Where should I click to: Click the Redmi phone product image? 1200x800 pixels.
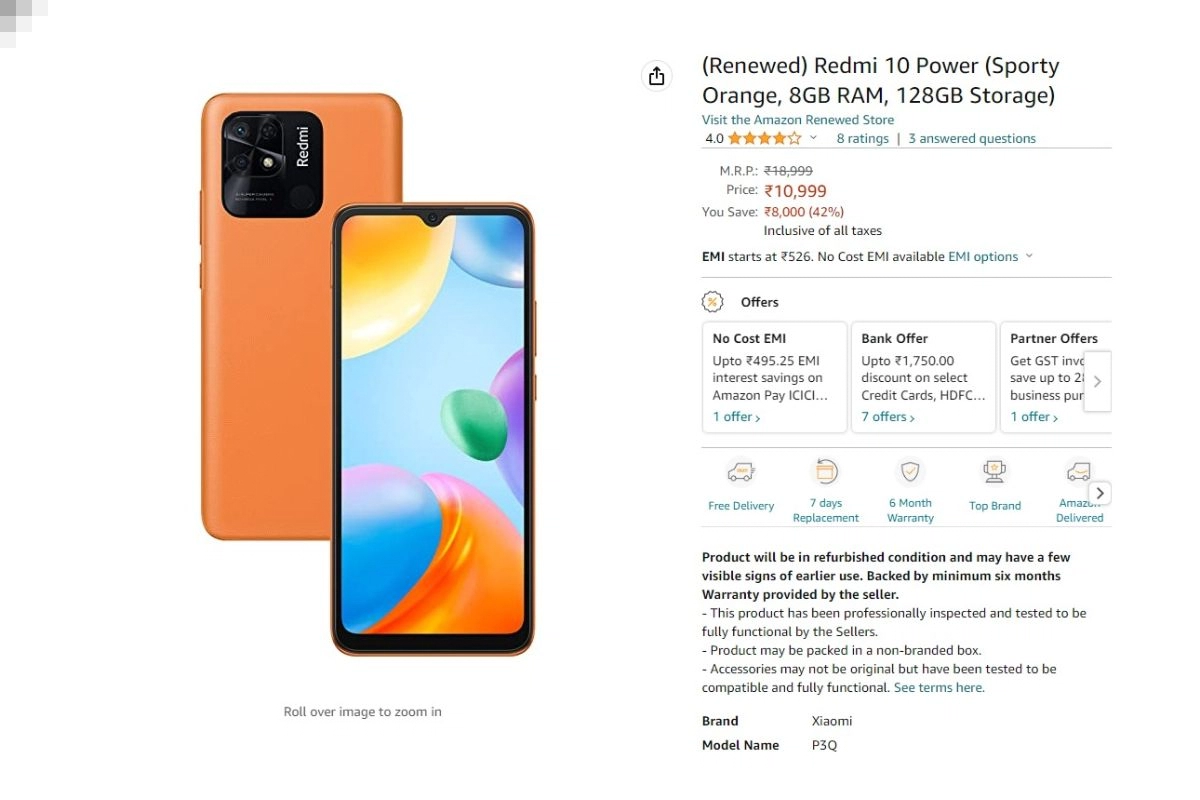pos(368,375)
